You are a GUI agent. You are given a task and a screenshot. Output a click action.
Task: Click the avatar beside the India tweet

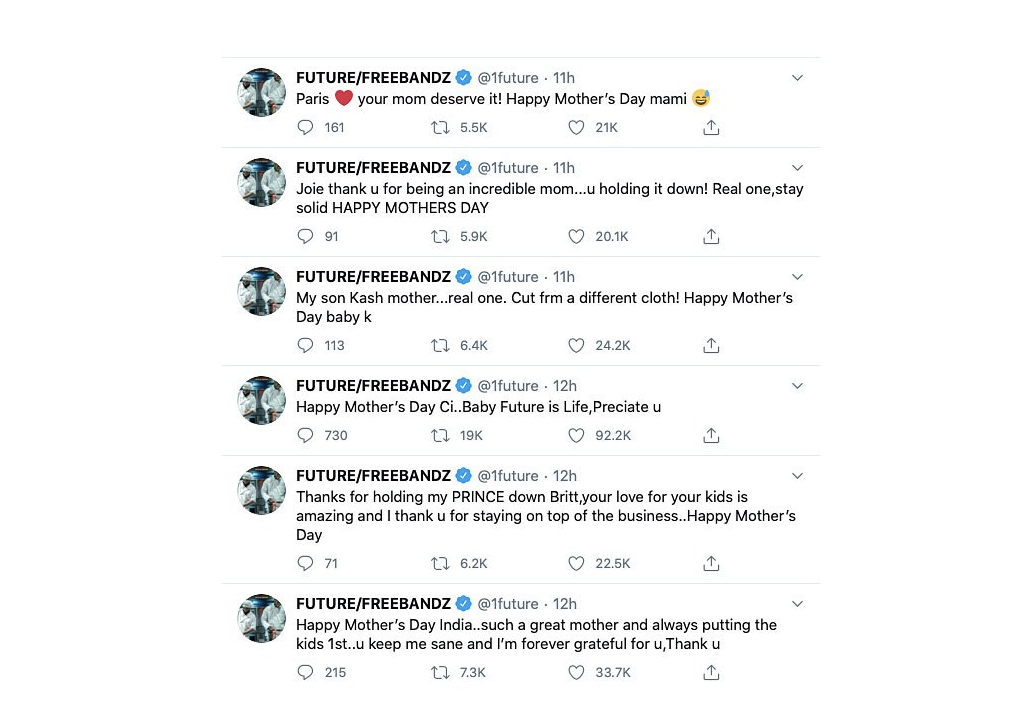click(x=262, y=619)
